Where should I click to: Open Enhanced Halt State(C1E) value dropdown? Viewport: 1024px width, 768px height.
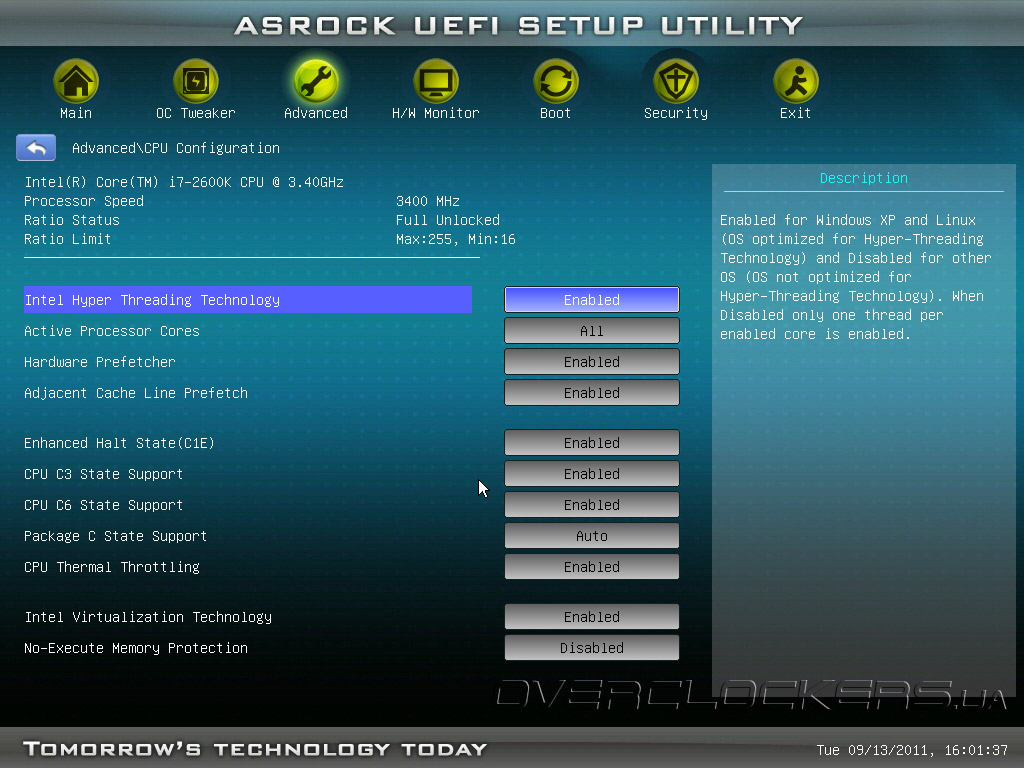(x=592, y=443)
